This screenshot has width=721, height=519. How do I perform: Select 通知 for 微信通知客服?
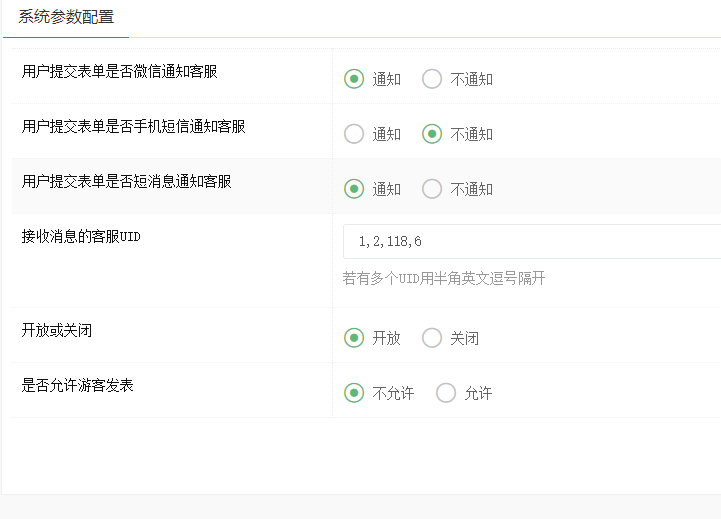tap(354, 79)
